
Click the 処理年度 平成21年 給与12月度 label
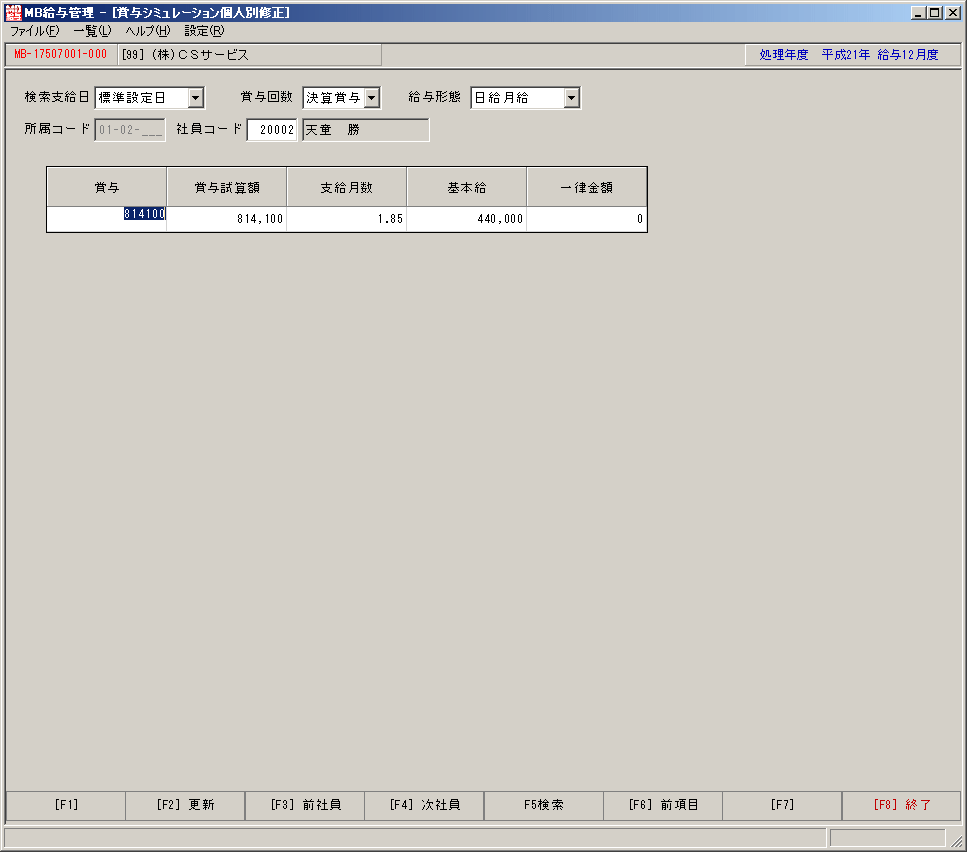[849, 55]
